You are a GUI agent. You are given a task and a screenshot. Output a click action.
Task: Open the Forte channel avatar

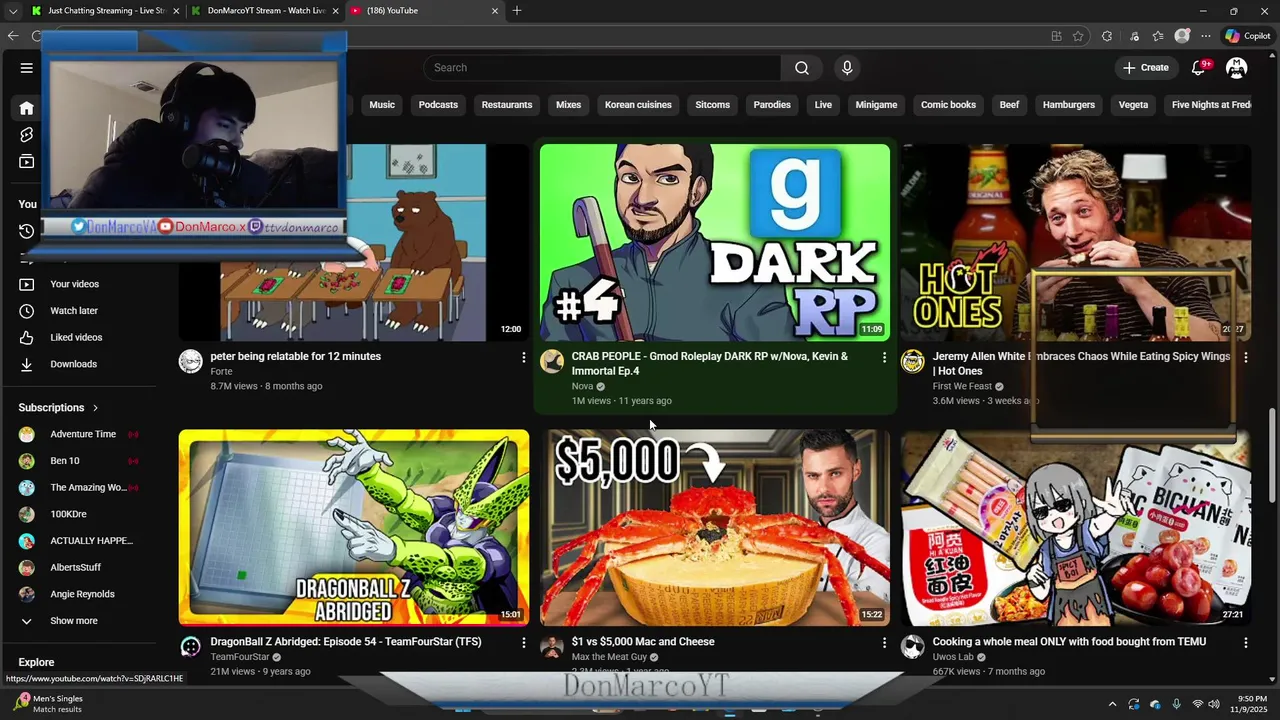coord(191,362)
